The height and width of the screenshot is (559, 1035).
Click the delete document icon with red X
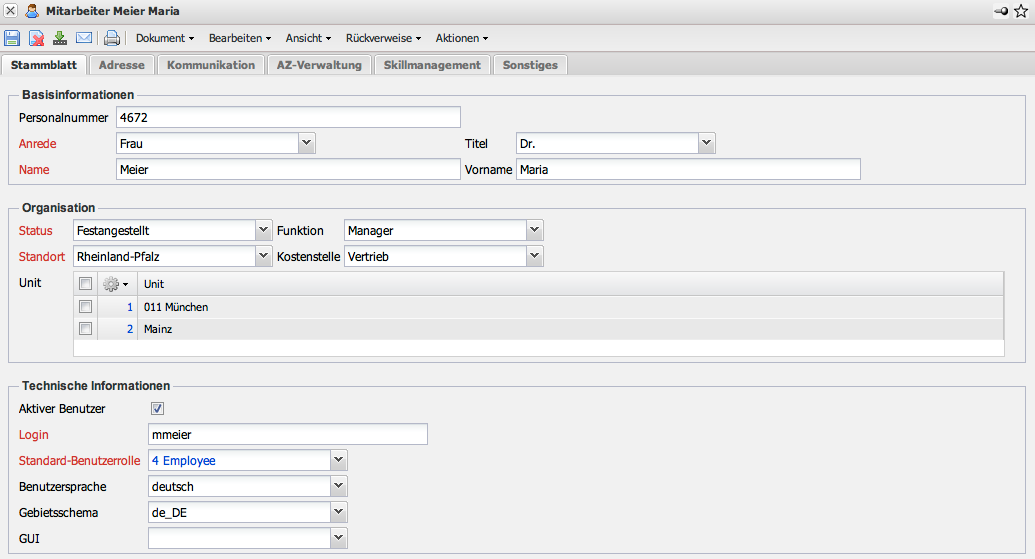click(36, 38)
